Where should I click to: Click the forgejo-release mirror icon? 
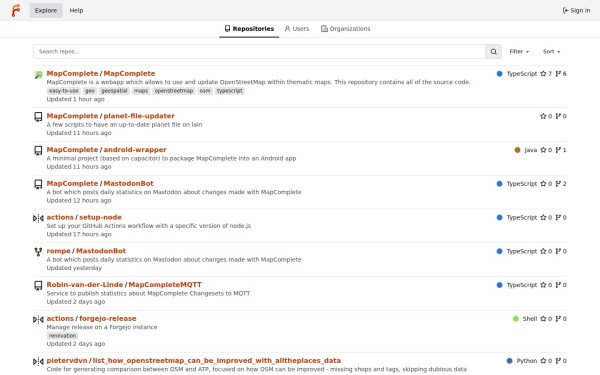[x=38, y=319]
